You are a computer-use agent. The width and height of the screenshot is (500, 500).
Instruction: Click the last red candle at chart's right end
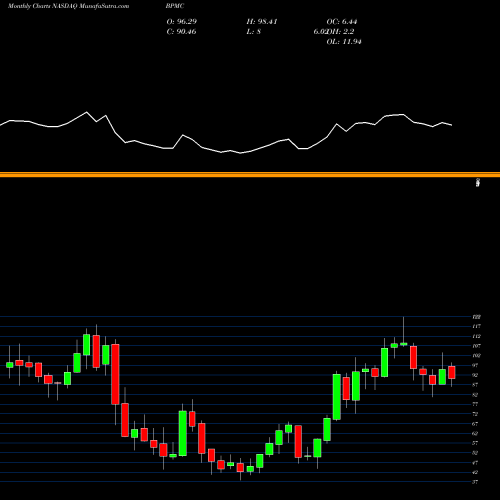tap(452, 372)
